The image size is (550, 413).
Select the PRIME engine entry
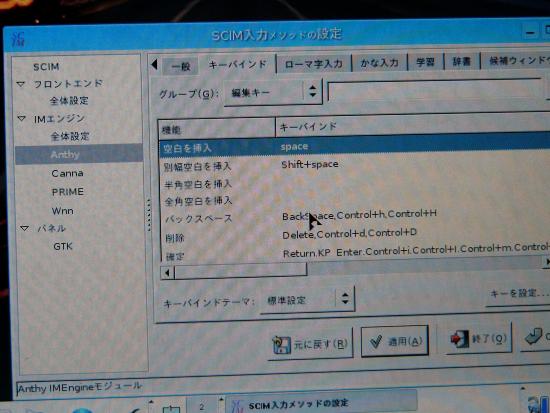tap(68, 192)
